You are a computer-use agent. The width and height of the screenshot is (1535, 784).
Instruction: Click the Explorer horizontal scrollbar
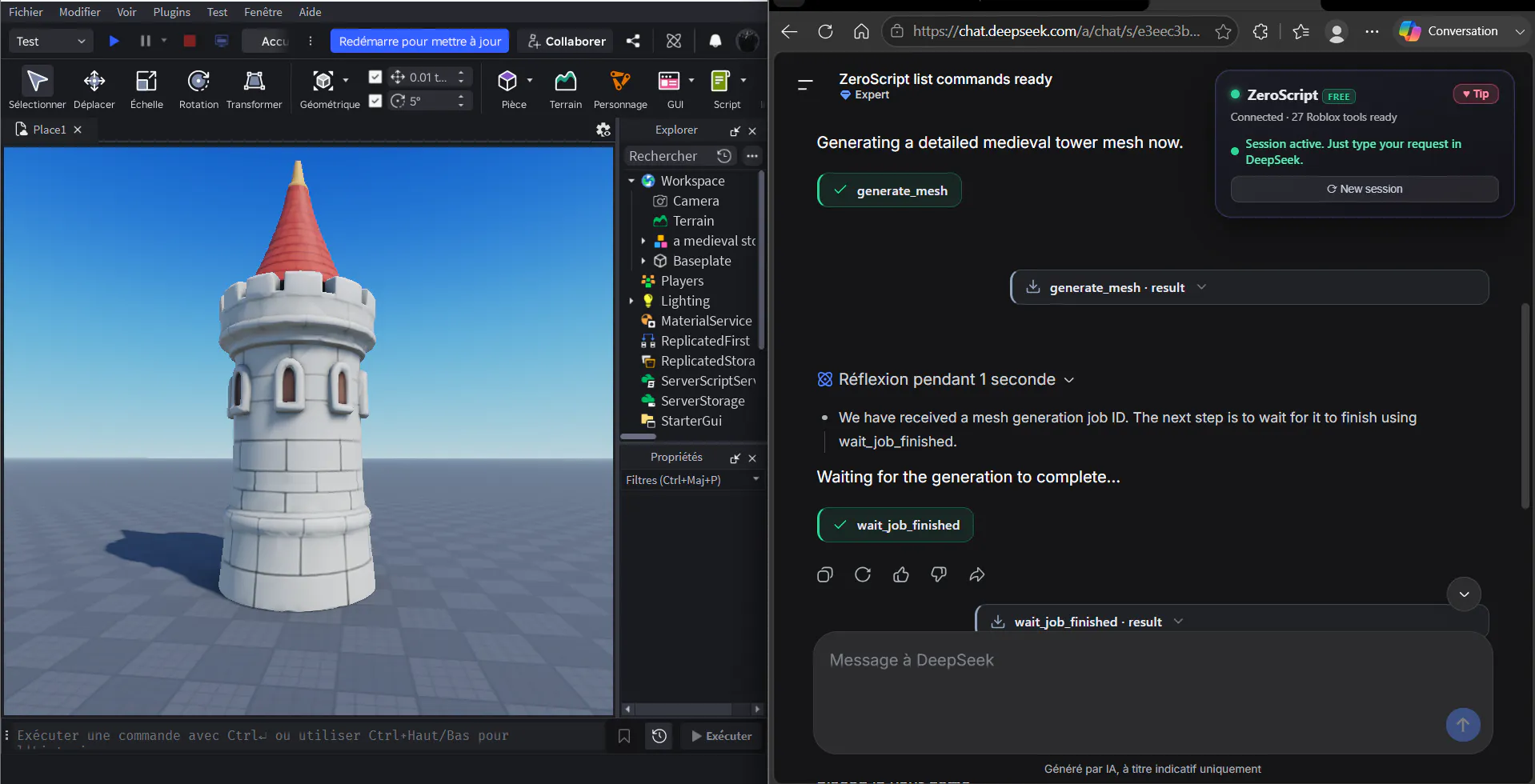[639, 436]
